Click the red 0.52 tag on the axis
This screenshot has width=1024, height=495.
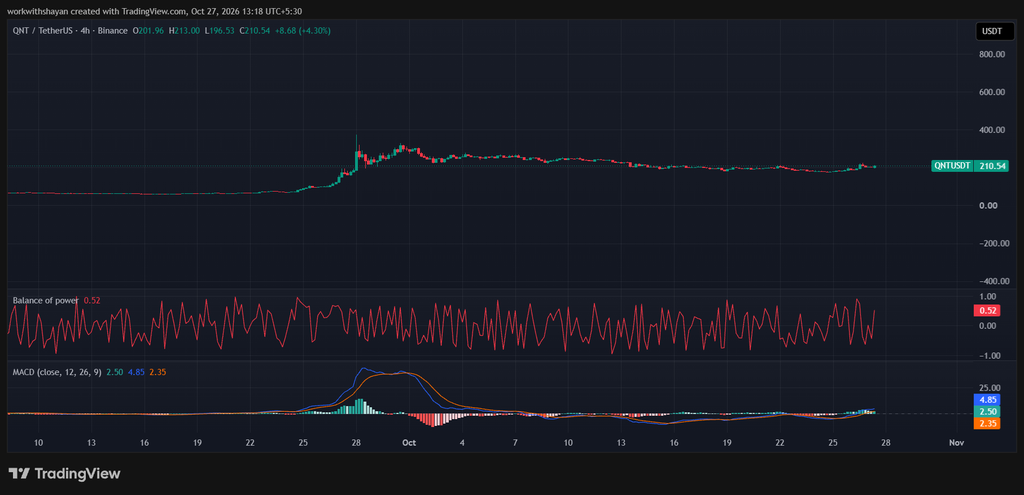(987, 311)
